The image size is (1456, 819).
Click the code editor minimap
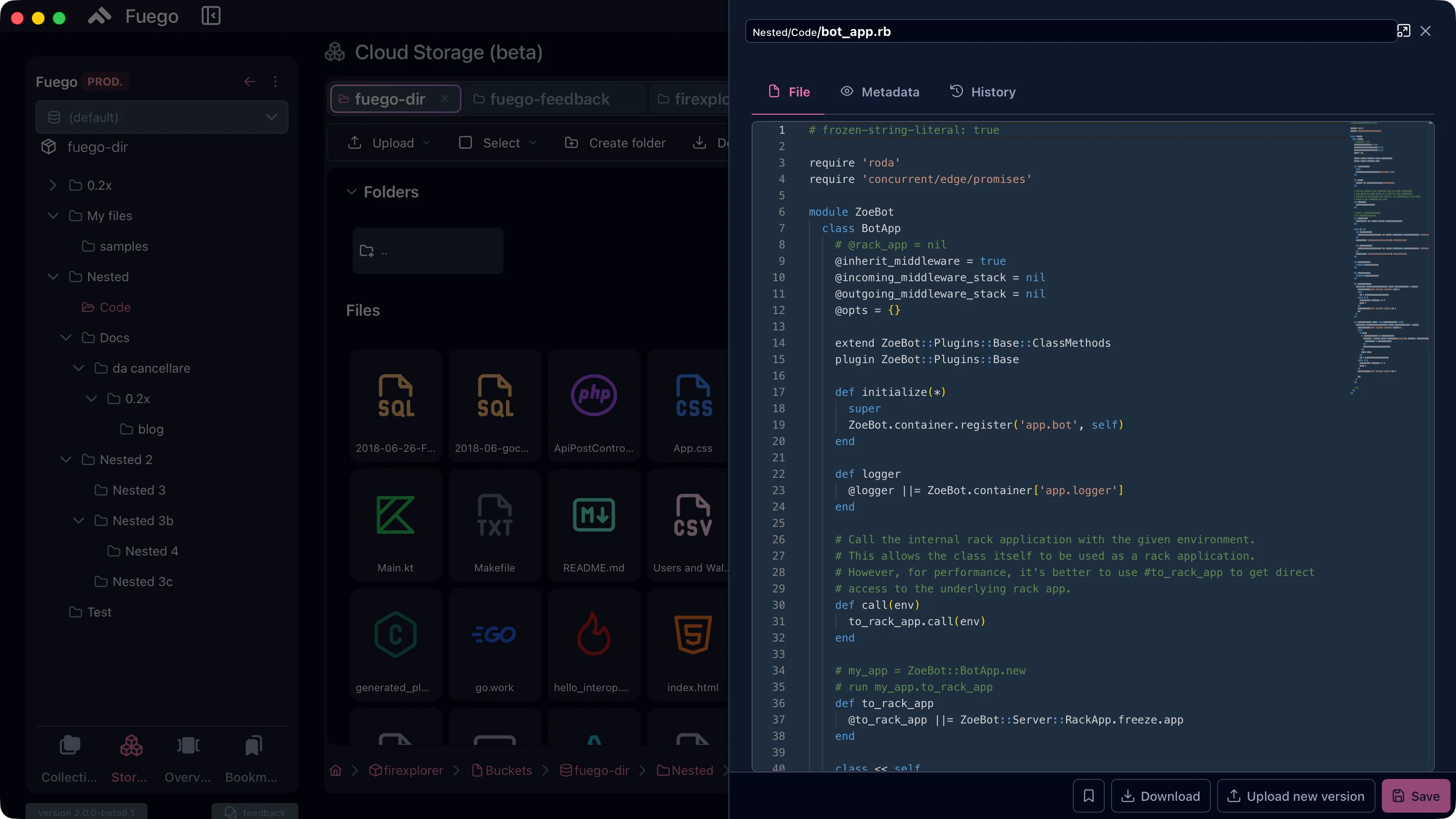coord(1390,258)
